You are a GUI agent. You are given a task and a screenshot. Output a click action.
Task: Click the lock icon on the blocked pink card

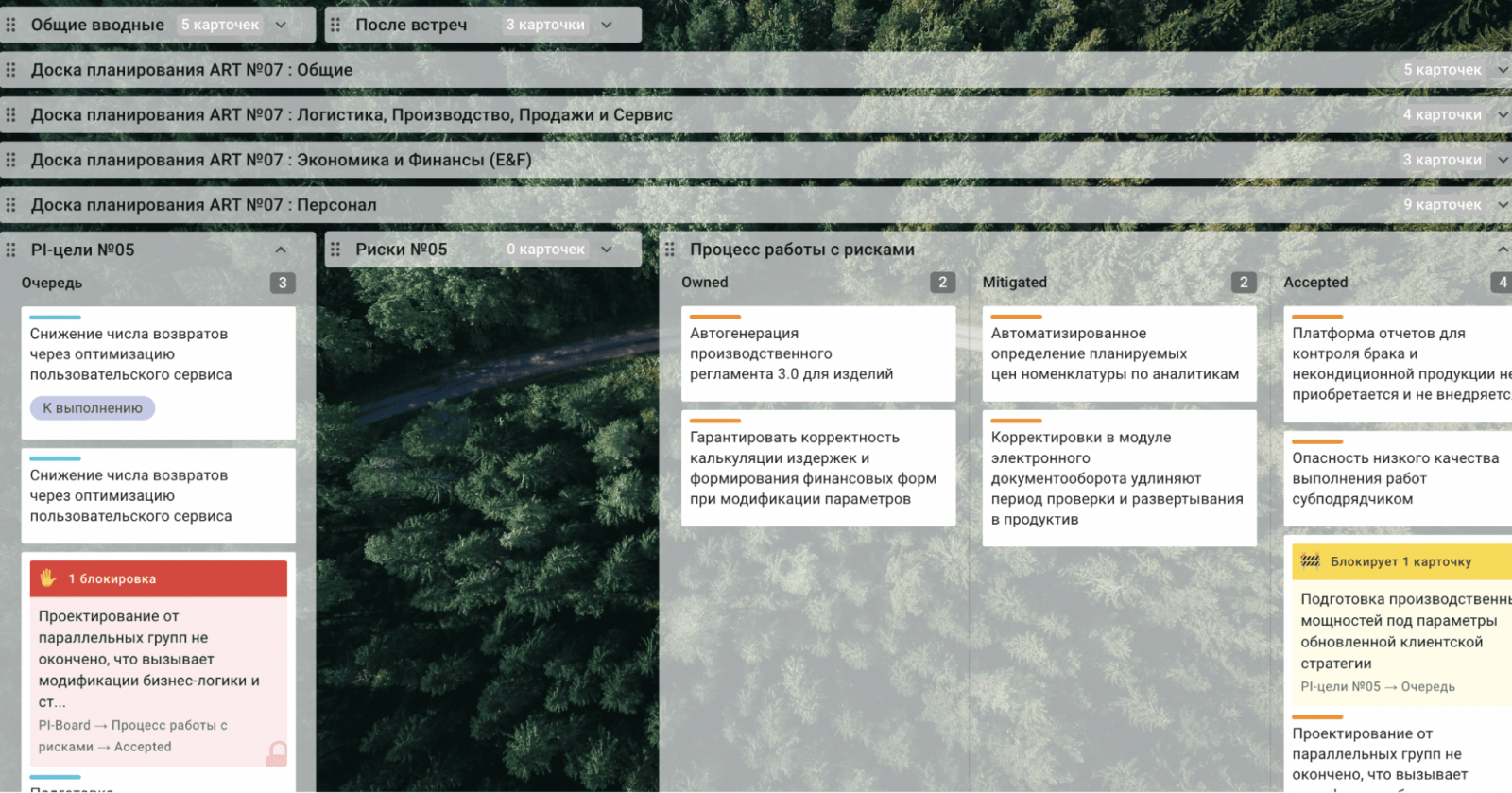[277, 753]
